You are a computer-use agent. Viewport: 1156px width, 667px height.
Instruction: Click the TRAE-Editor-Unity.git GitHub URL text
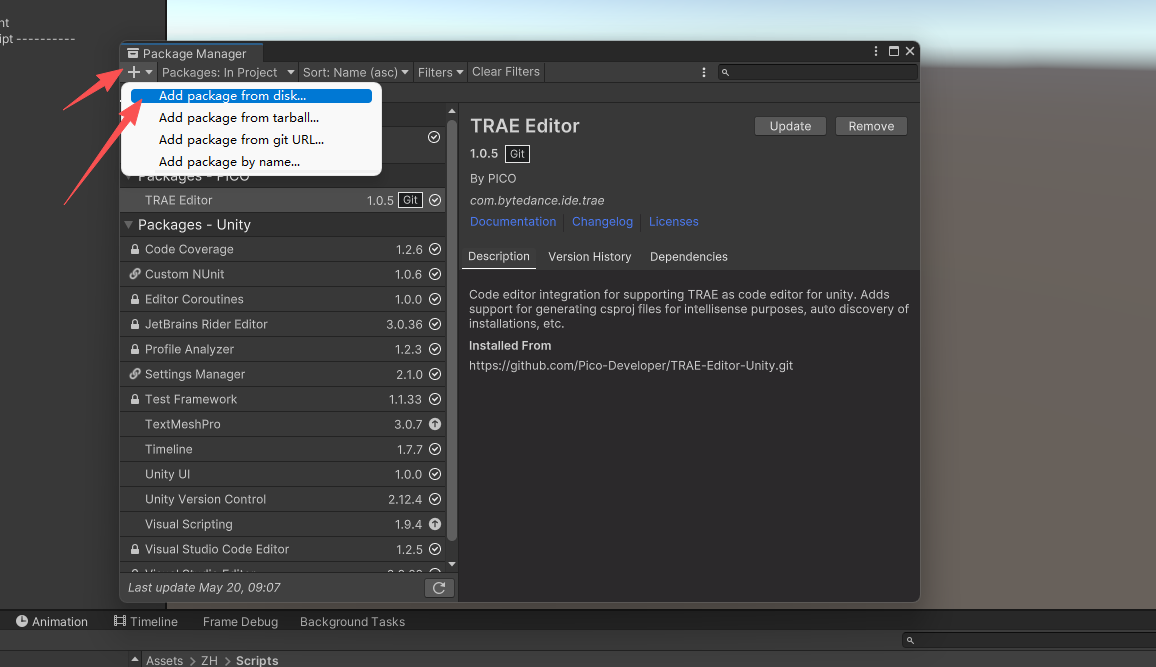tap(631, 366)
